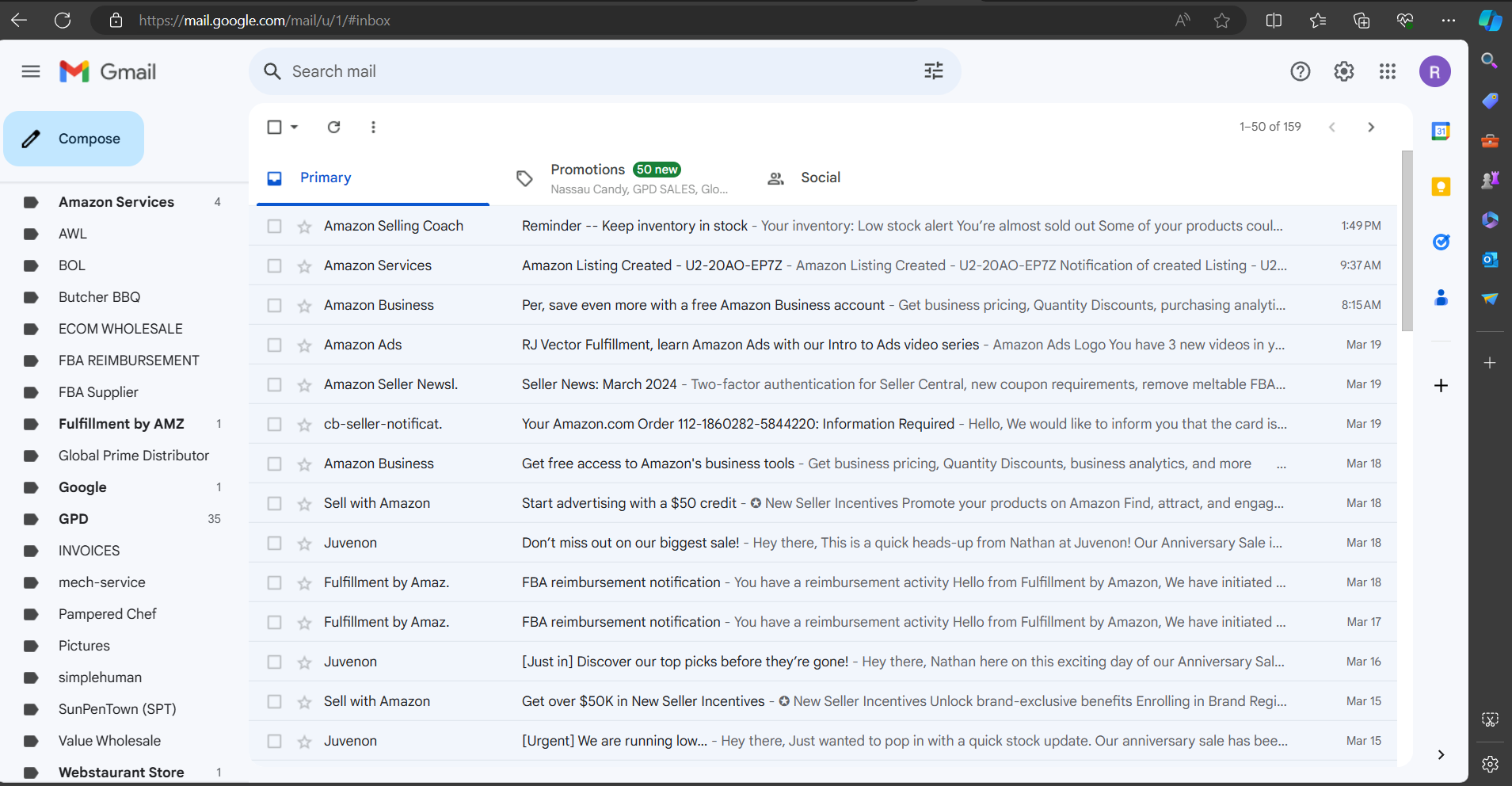Screen dimensions: 1512x786
Task: Open Amazon Listing Created email
Action: [x=822, y=265]
